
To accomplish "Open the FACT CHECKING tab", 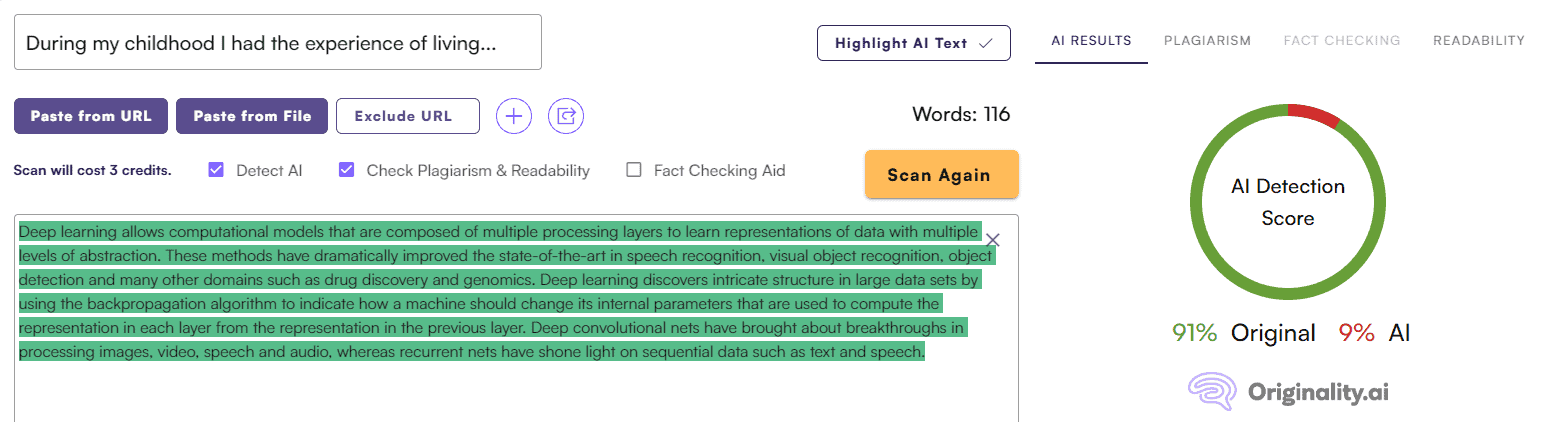I will click(1342, 41).
